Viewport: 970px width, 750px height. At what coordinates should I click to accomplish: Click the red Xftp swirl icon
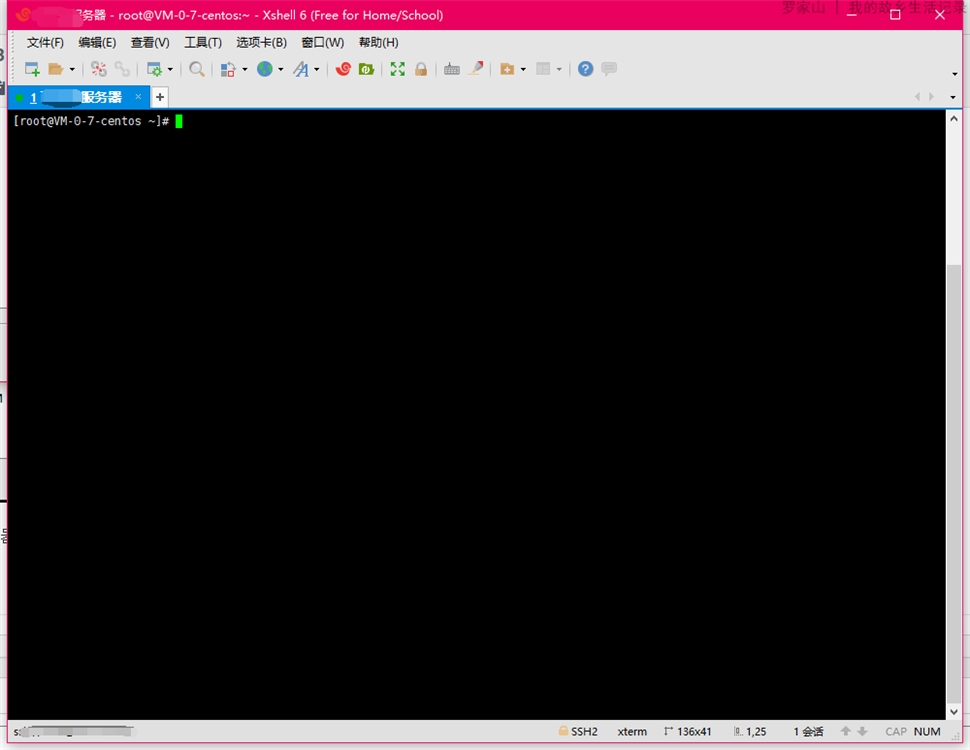343,69
